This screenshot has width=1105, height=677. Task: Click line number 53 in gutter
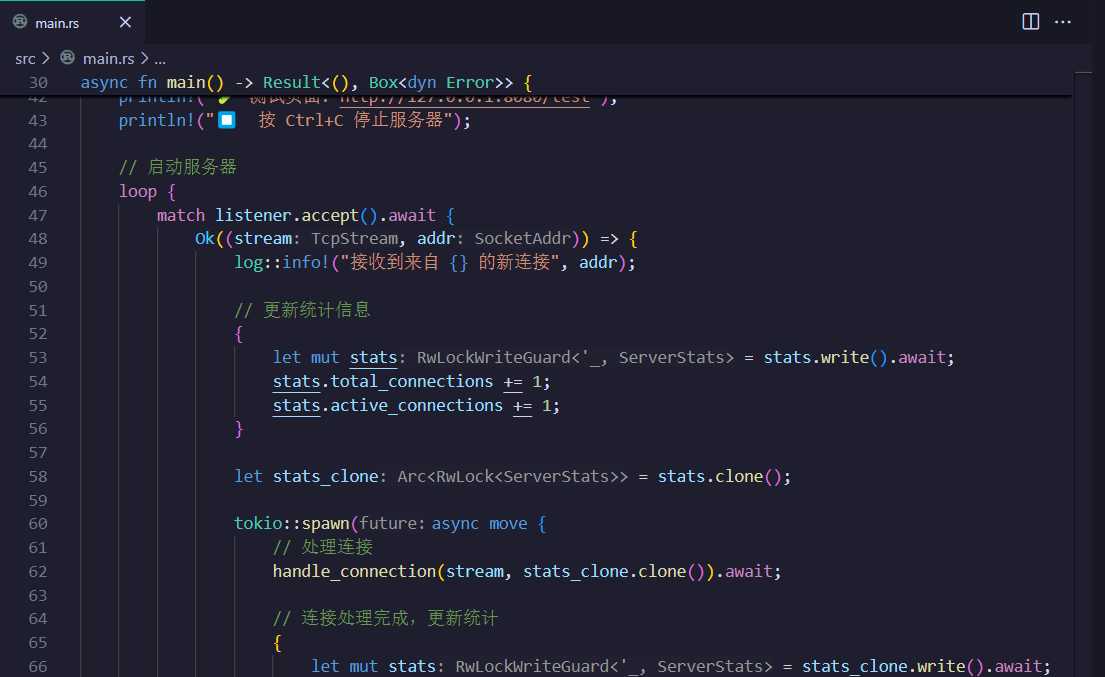coord(38,358)
